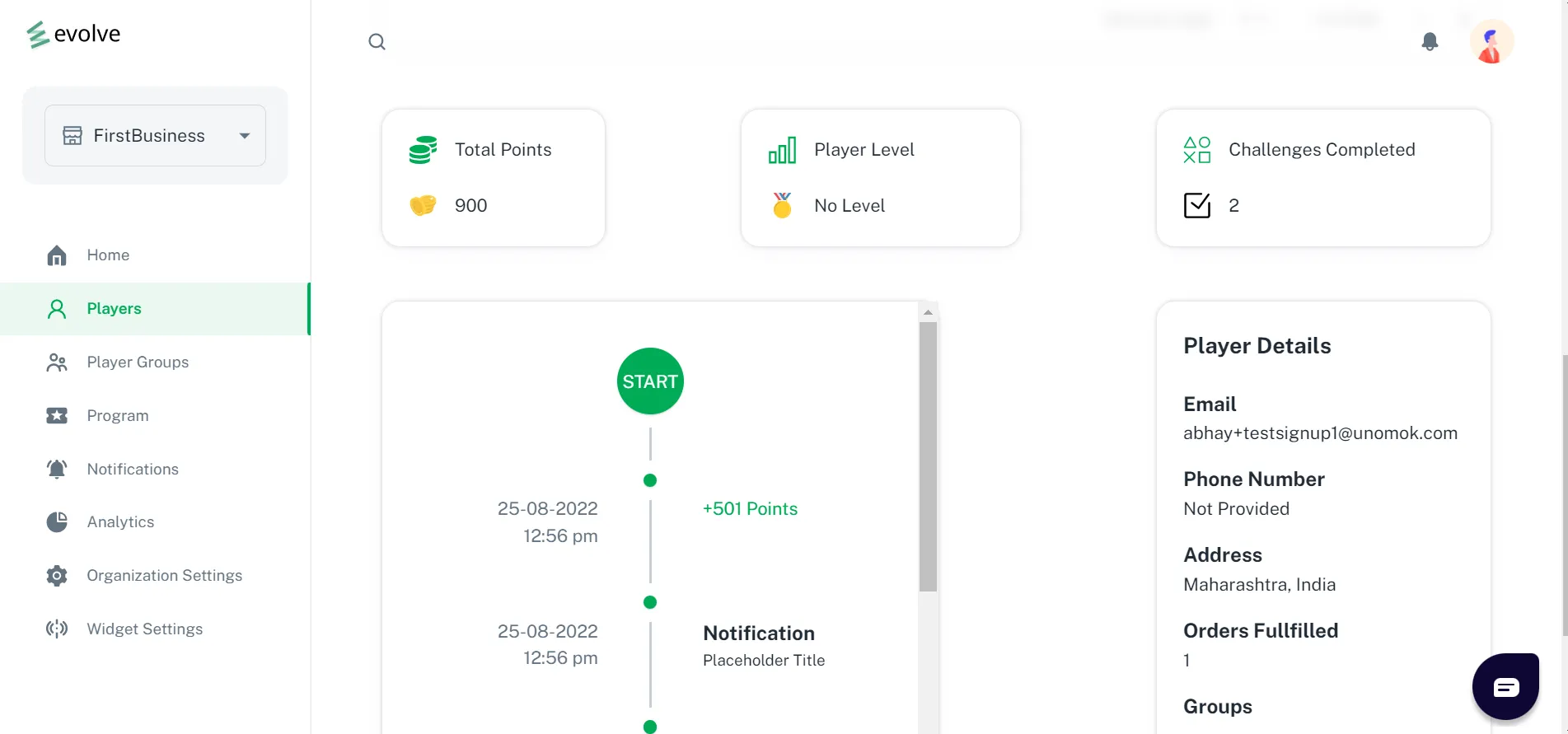1568x734 pixels.
Task: Go to Home in sidebar
Action: [x=108, y=255]
